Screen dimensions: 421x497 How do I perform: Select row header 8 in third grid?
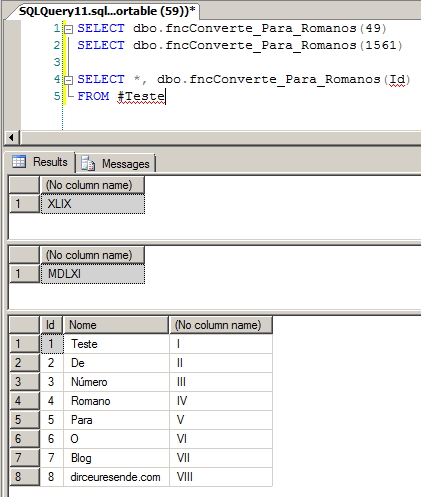(x=24, y=477)
